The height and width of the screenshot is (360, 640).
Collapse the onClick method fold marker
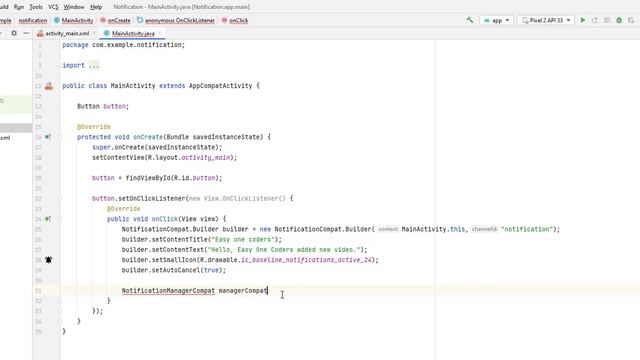point(60,219)
